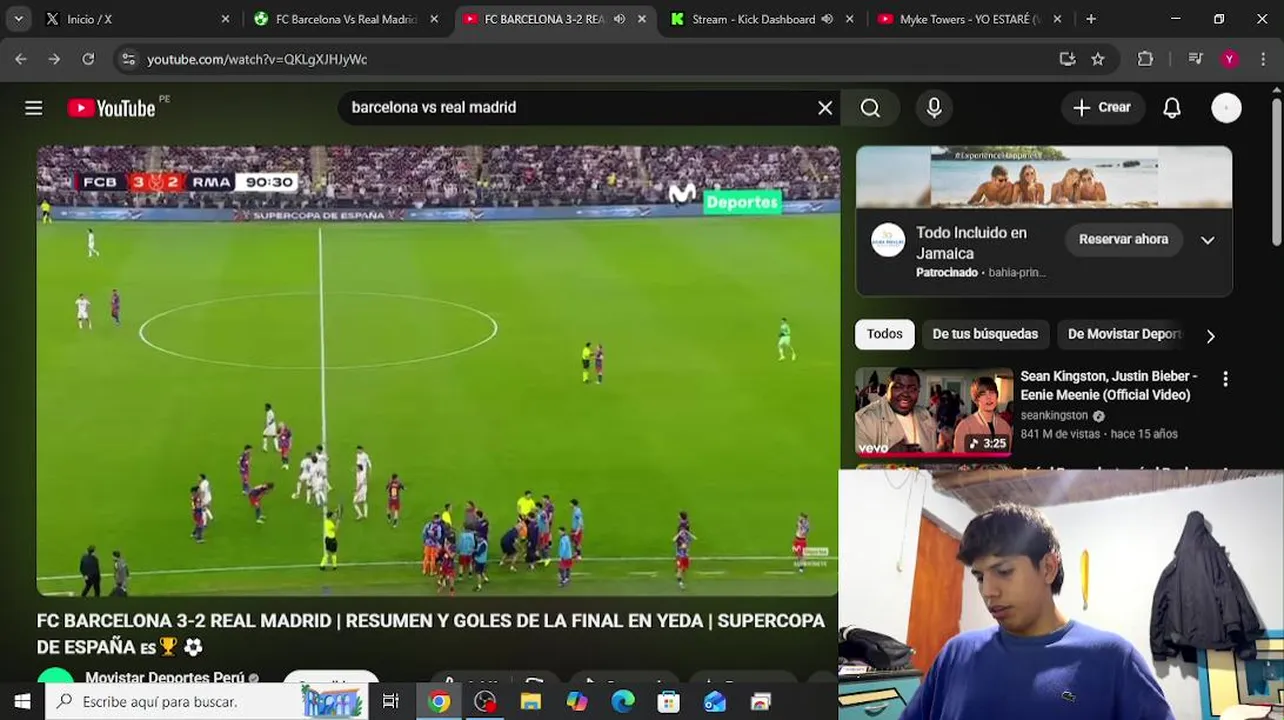
Task: Open a new browser tab with plus
Action: pos(1091,19)
